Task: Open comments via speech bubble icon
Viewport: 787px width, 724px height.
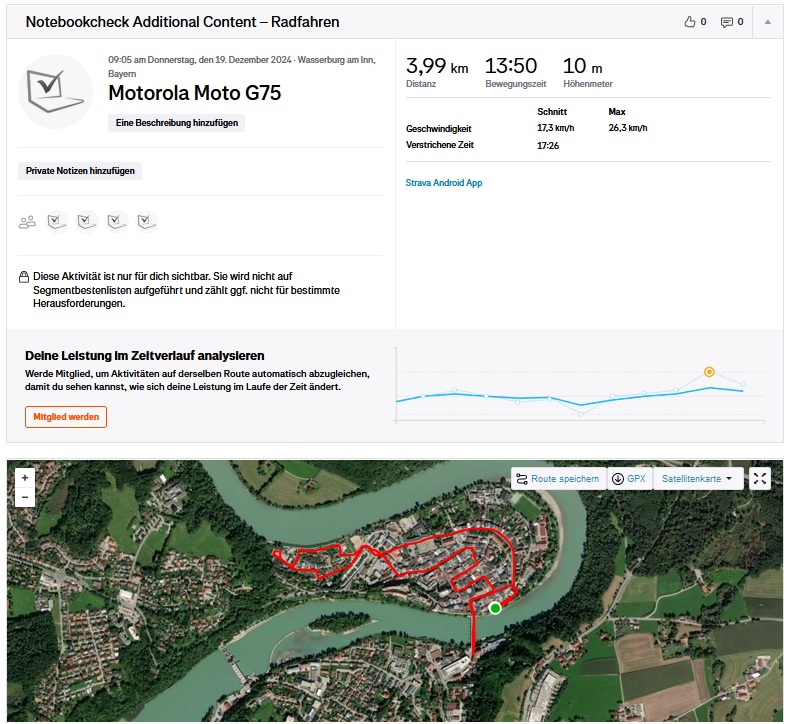Action: point(726,22)
